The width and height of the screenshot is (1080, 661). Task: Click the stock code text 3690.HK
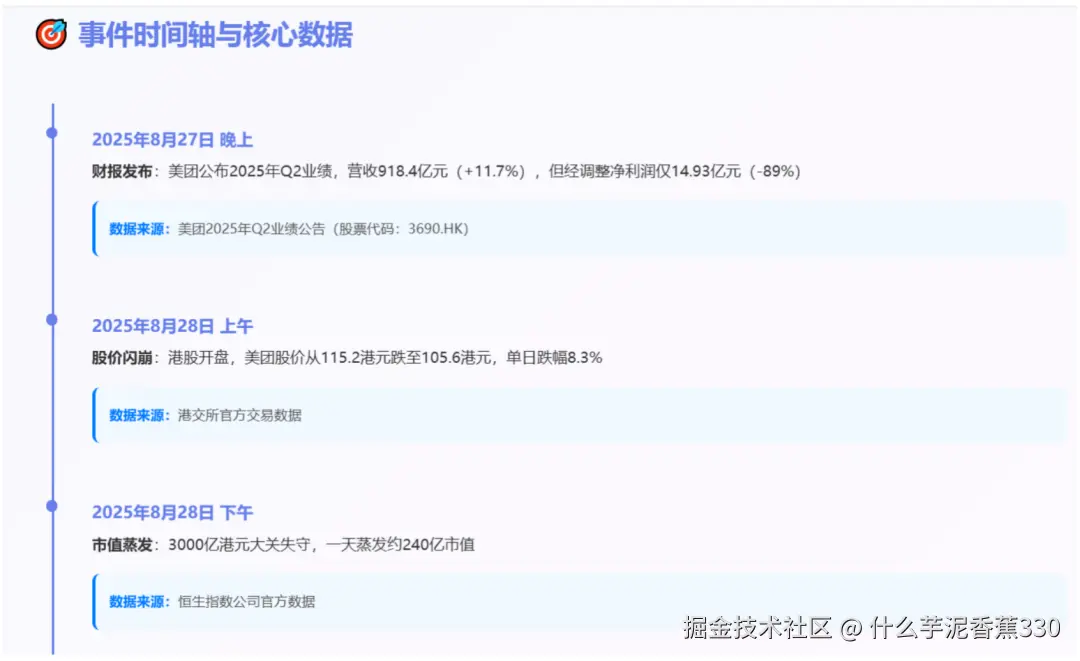click(437, 229)
